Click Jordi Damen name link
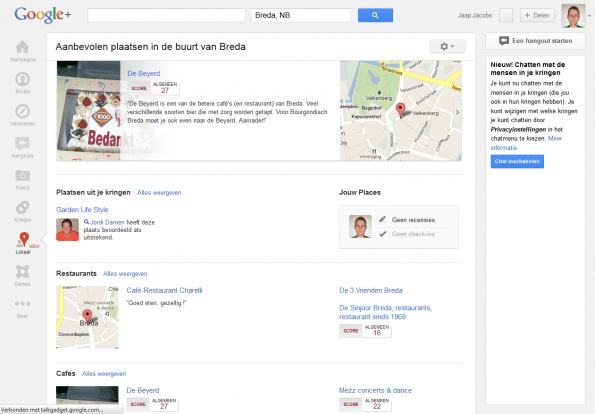This screenshot has height=414, width=595. tap(107, 222)
